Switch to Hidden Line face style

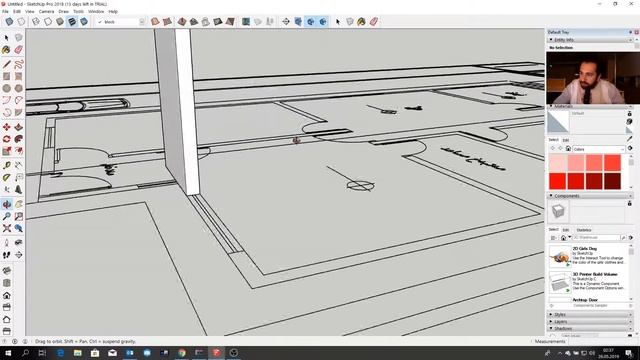pos(48,22)
